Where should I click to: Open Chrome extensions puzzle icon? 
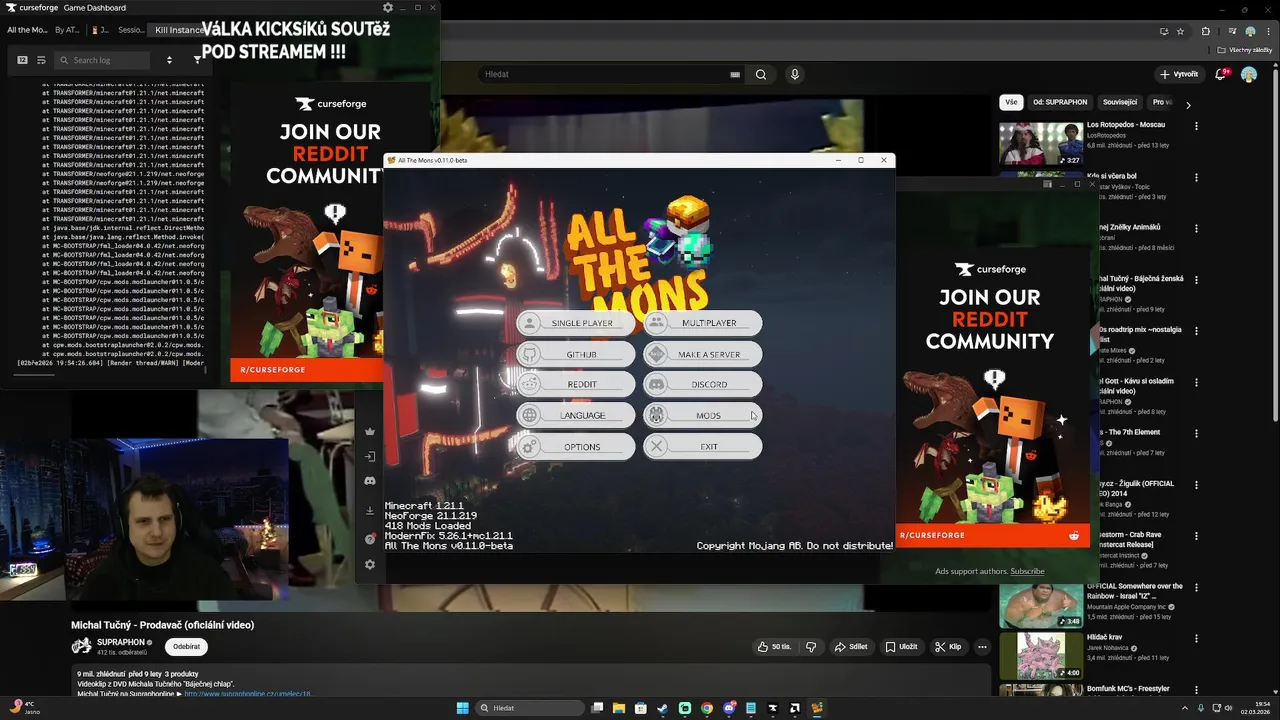(x=1206, y=31)
